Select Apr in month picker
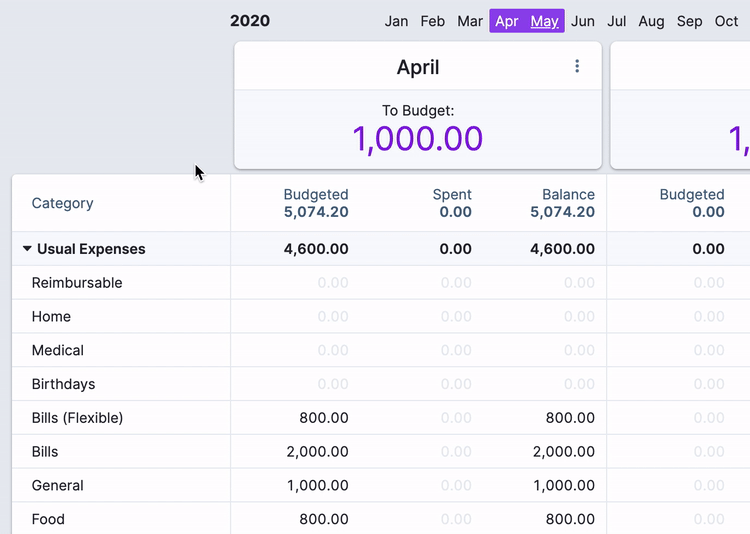750x534 pixels. (x=507, y=21)
